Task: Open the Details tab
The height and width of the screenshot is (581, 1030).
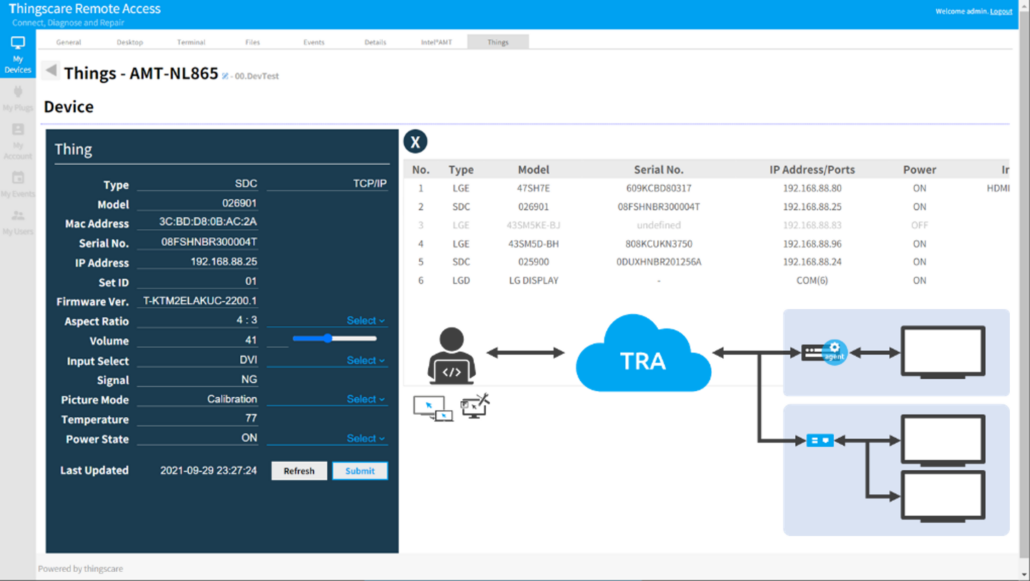Action: [375, 42]
